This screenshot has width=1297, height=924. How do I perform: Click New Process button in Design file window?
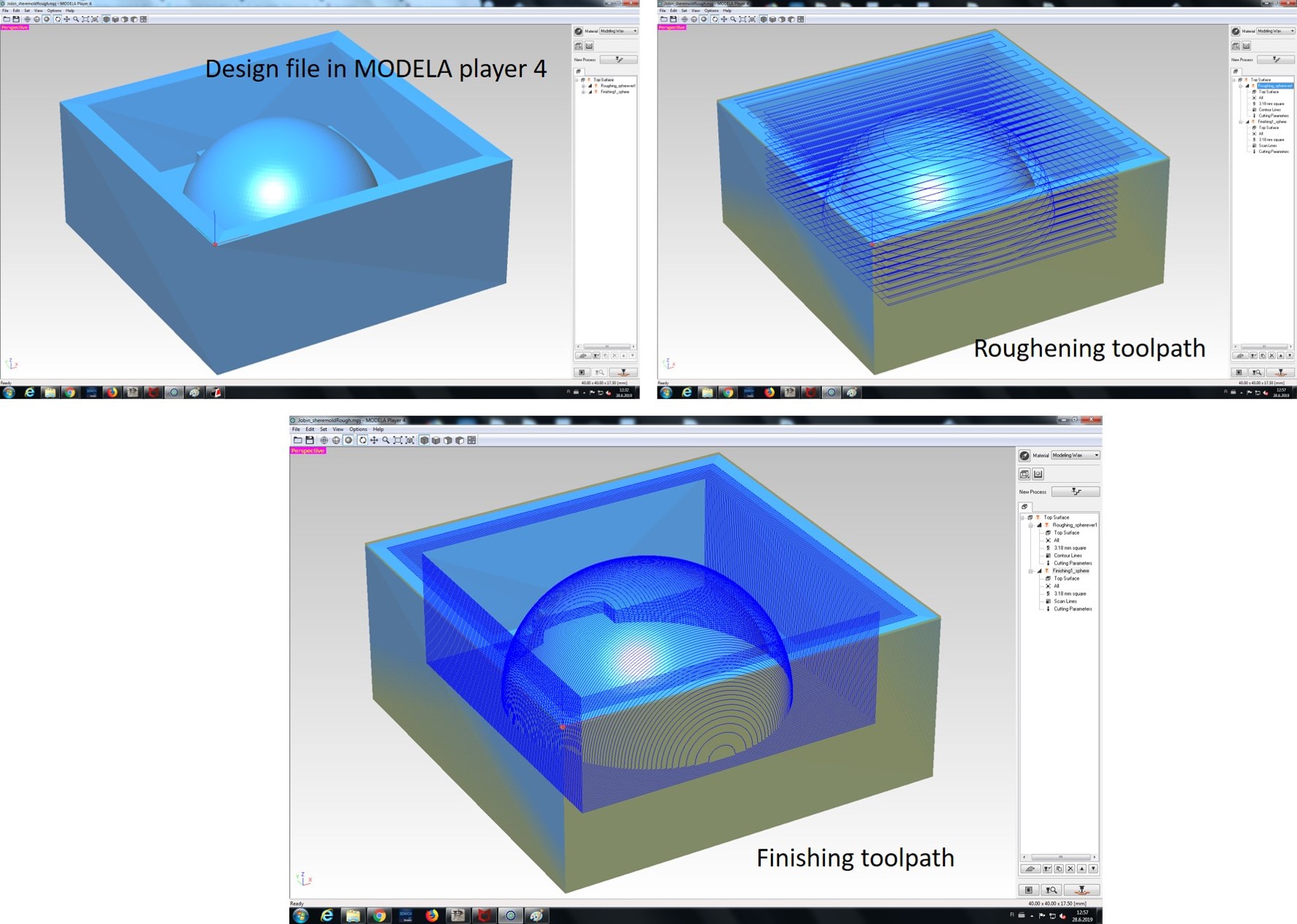pos(620,60)
